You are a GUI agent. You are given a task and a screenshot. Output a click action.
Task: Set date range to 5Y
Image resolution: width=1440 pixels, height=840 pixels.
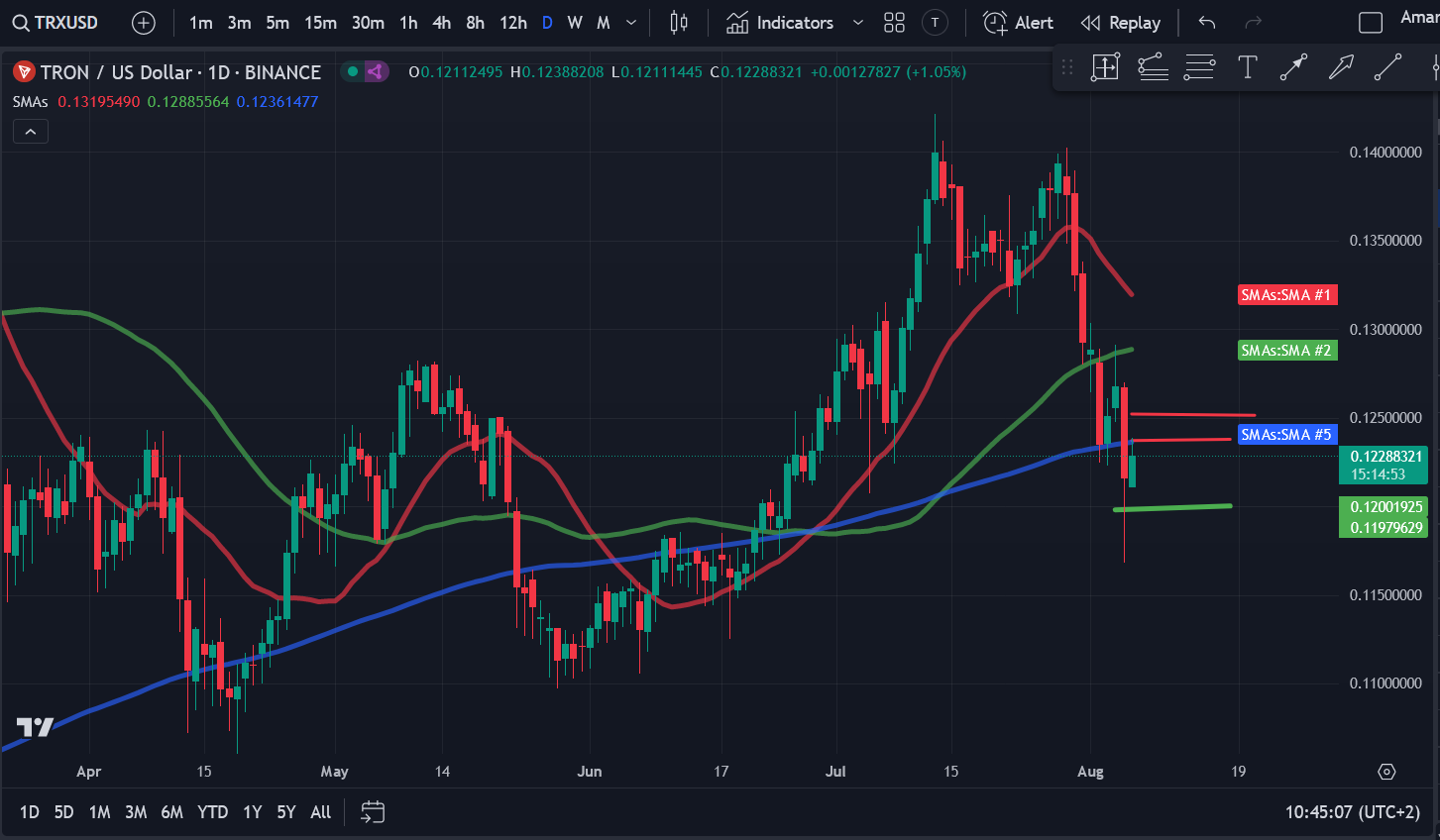pyautogui.click(x=286, y=812)
